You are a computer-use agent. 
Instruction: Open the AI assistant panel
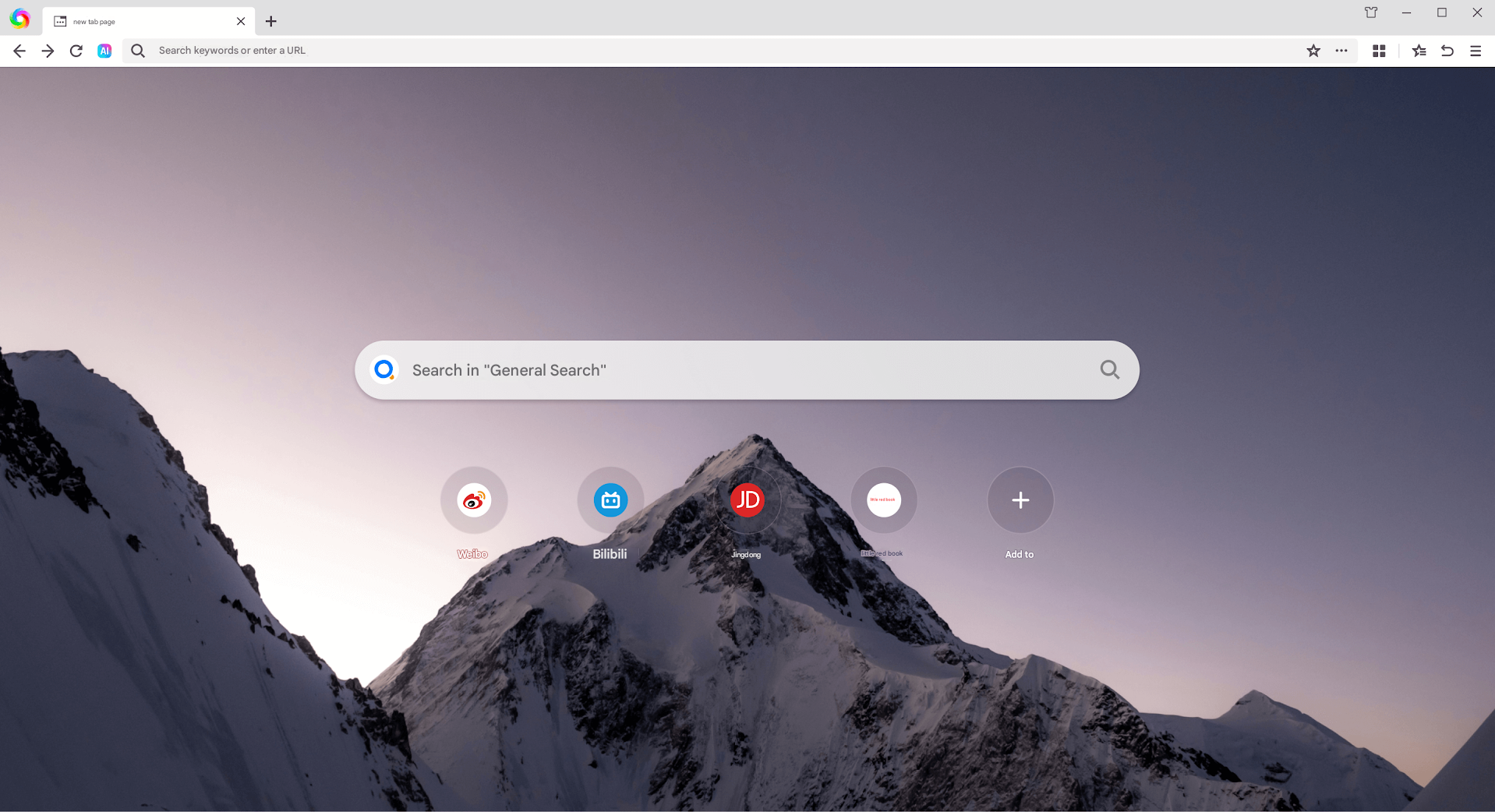click(104, 51)
